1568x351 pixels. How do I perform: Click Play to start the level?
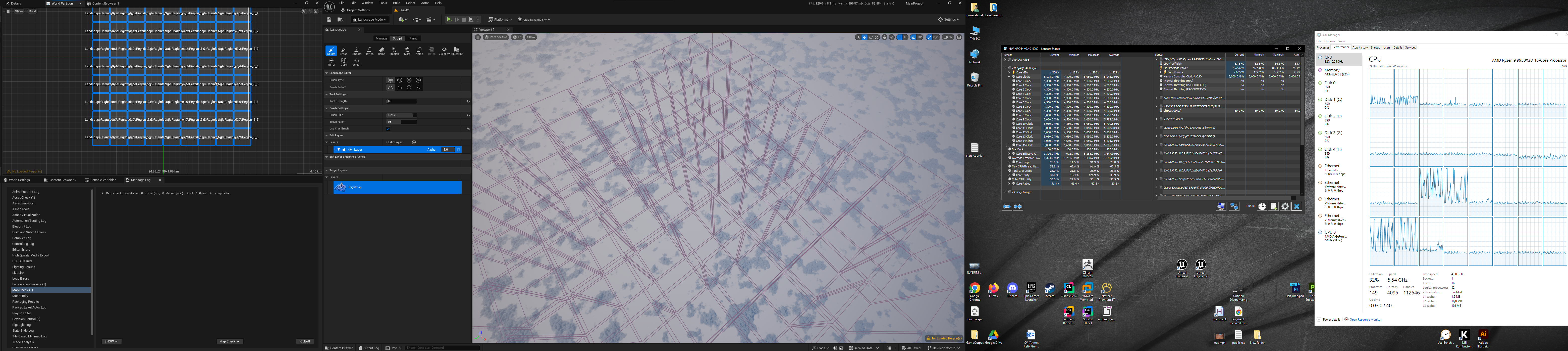click(449, 20)
